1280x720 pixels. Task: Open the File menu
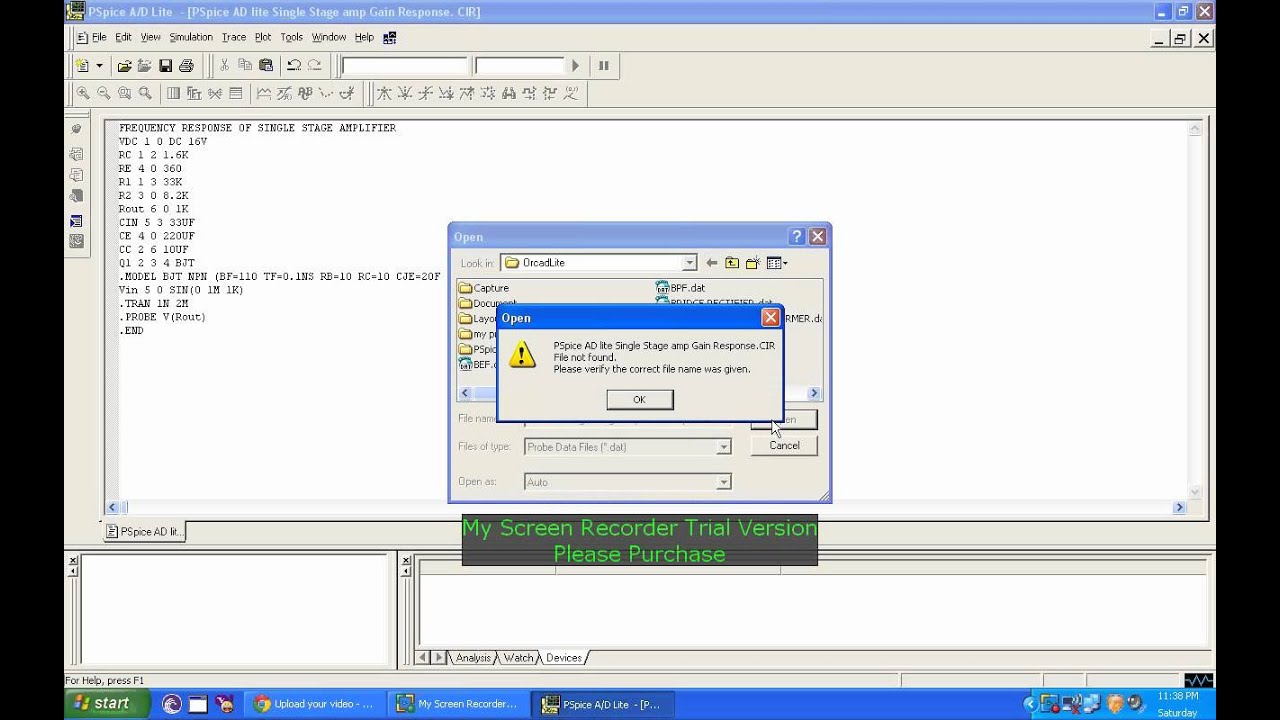pyautogui.click(x=98, y=37)
